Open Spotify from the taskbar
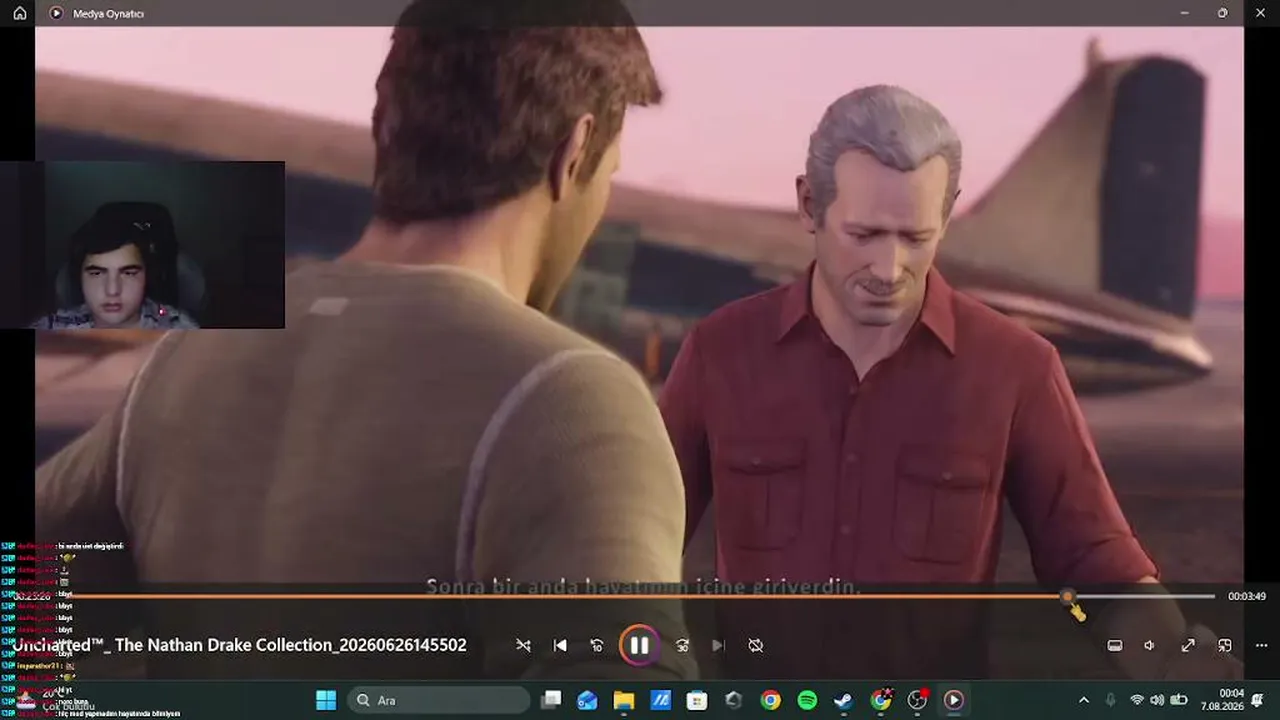 [x=807, y=700]
